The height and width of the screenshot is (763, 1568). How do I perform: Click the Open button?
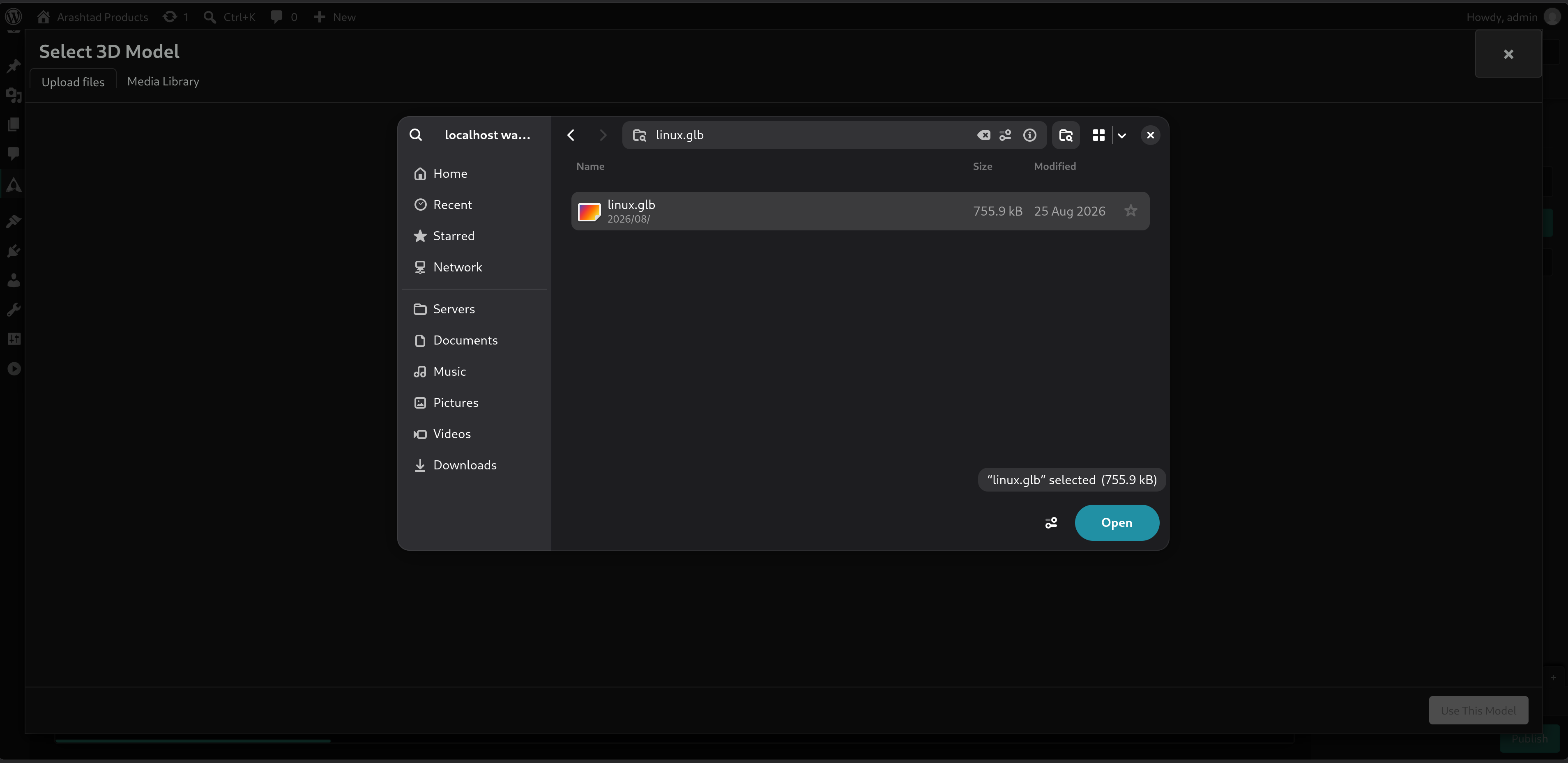tap(1117, 522)
